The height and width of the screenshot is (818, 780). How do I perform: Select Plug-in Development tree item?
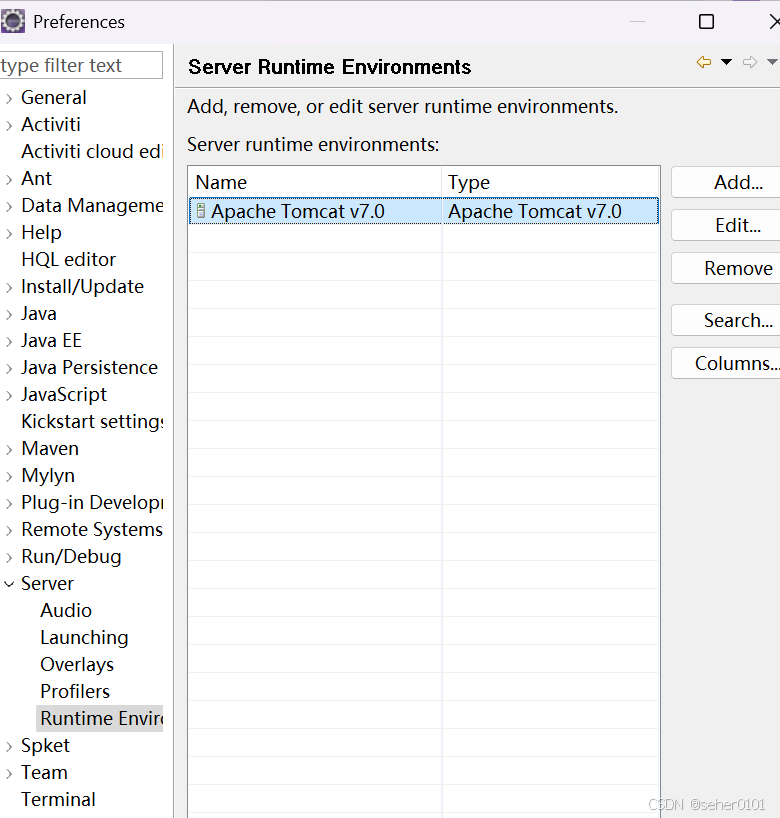92,502
